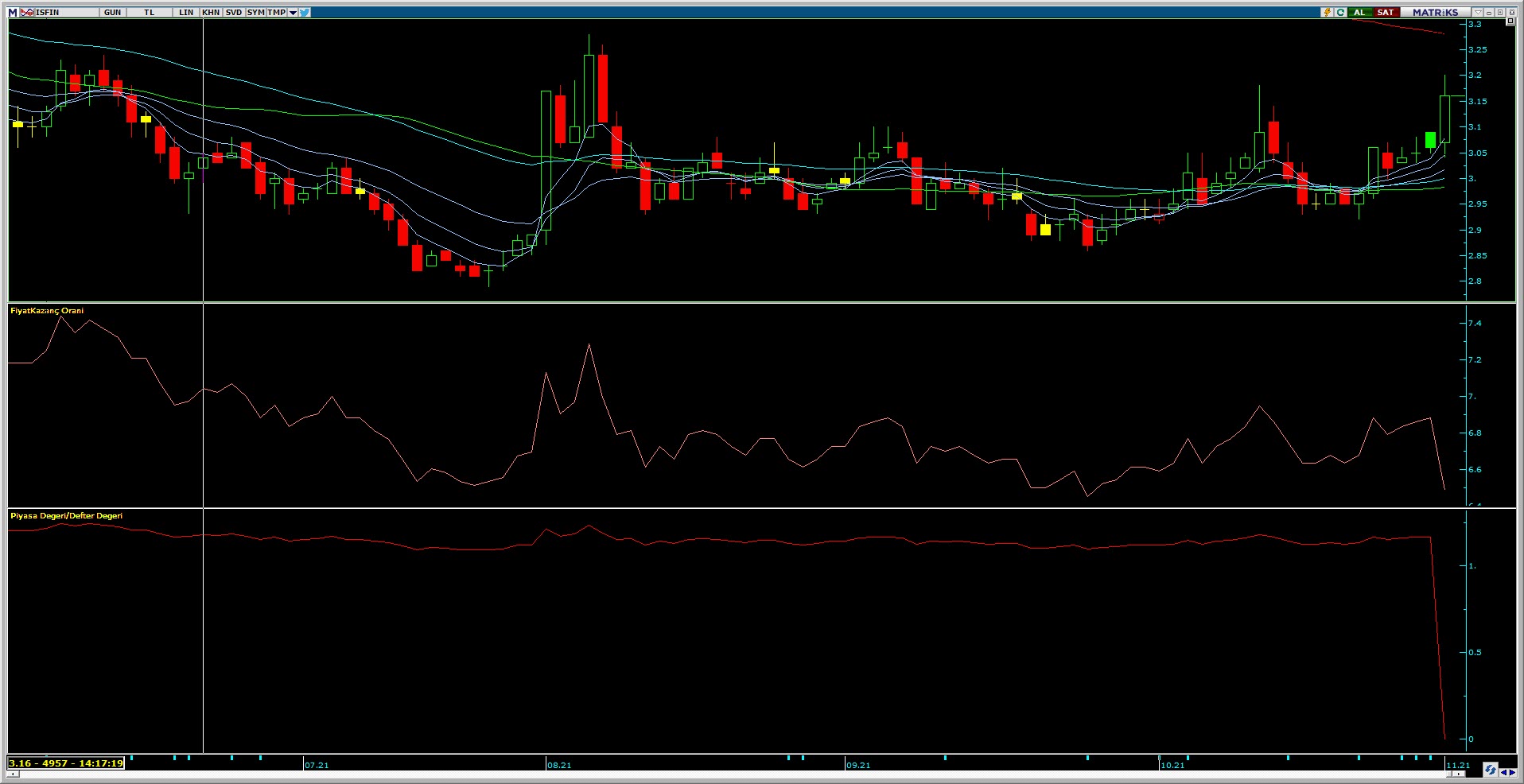This screenshot has width=1524, height=784.
Task: Click the blue right navigation arrow
Action: point(1512,772)
